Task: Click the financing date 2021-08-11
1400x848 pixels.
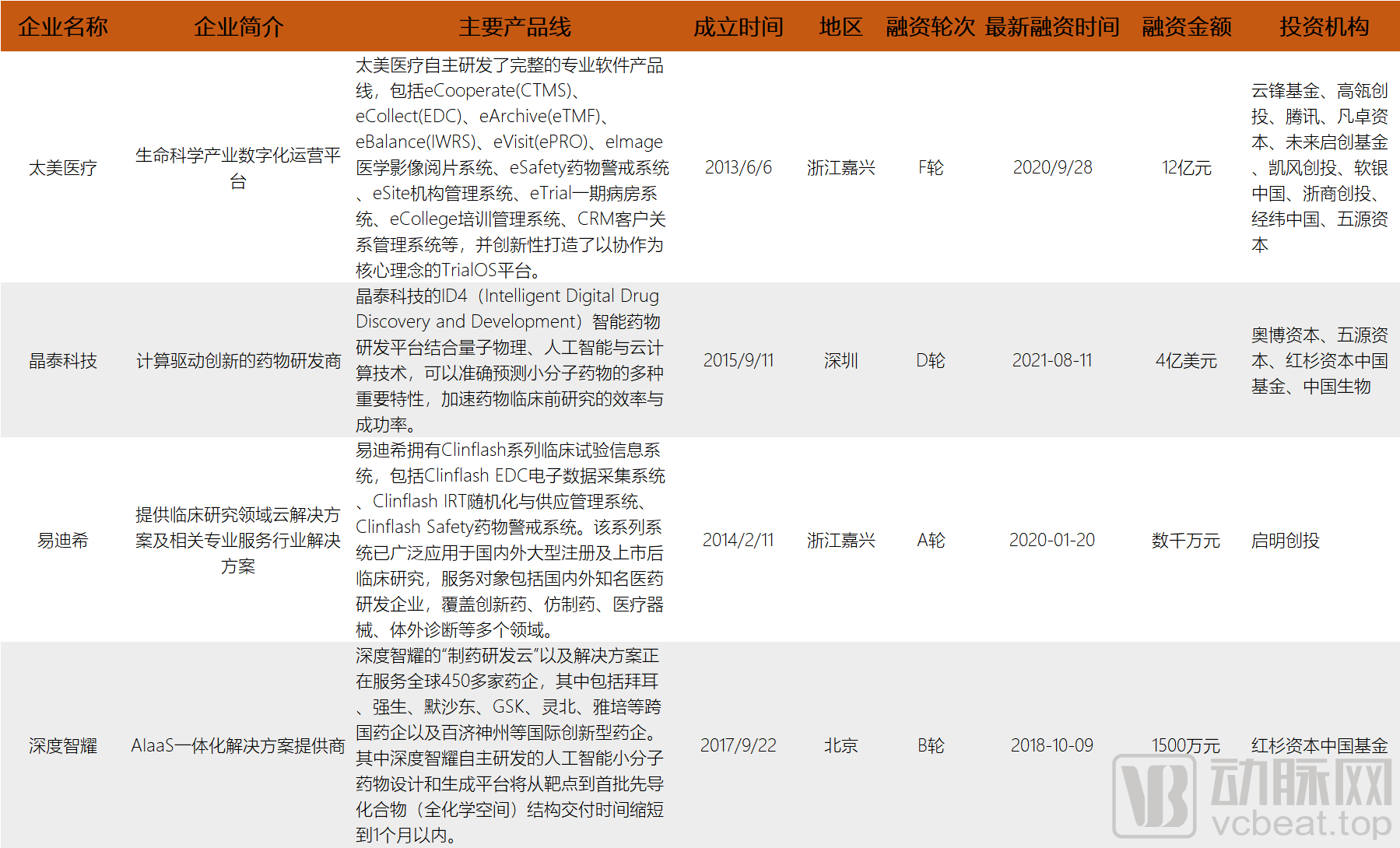Action: [x=1052, y=361]
